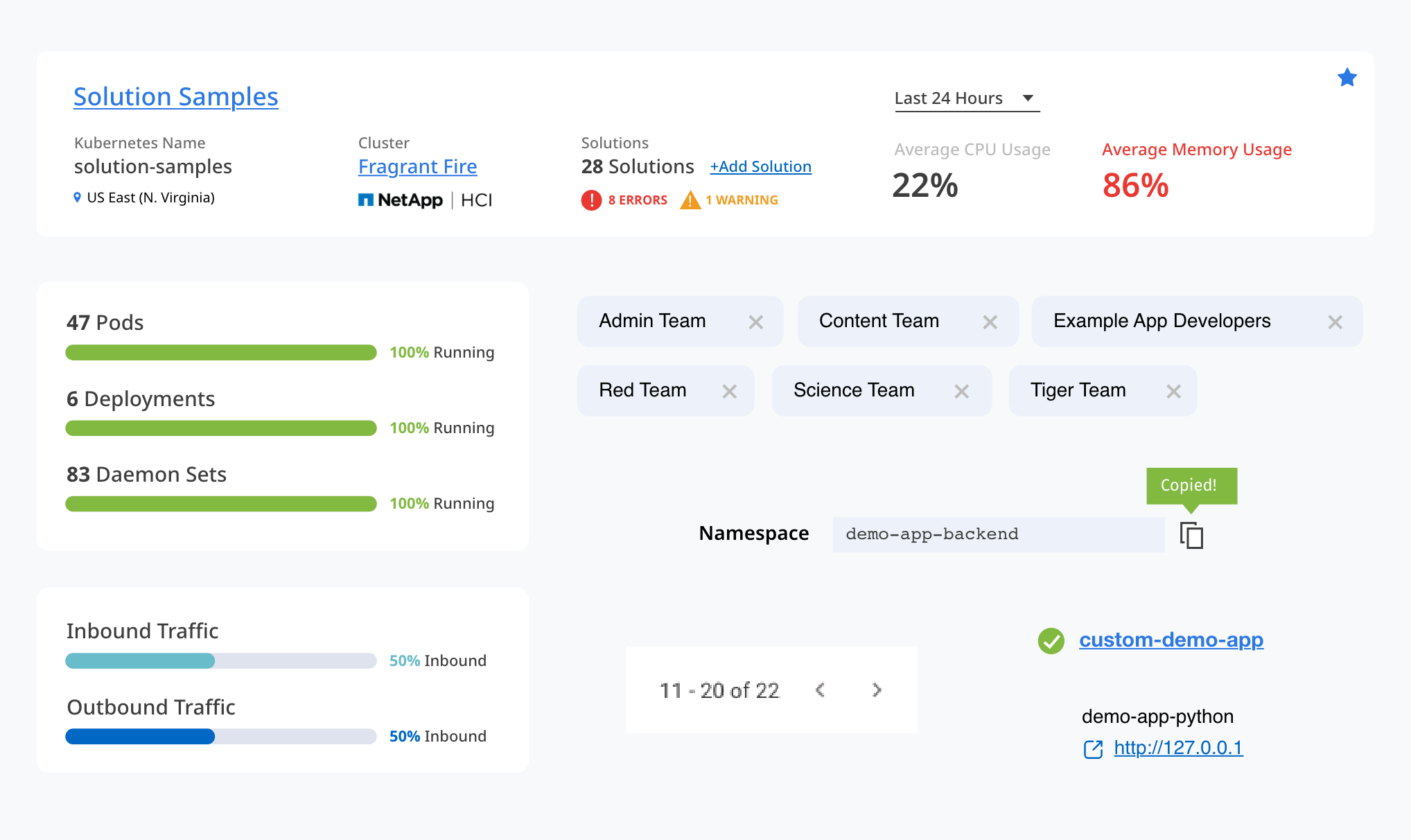Open the Fragrant Fire cluster link
The height and width of the screenshot is (840, 1411).
click(x=417, y=167)
